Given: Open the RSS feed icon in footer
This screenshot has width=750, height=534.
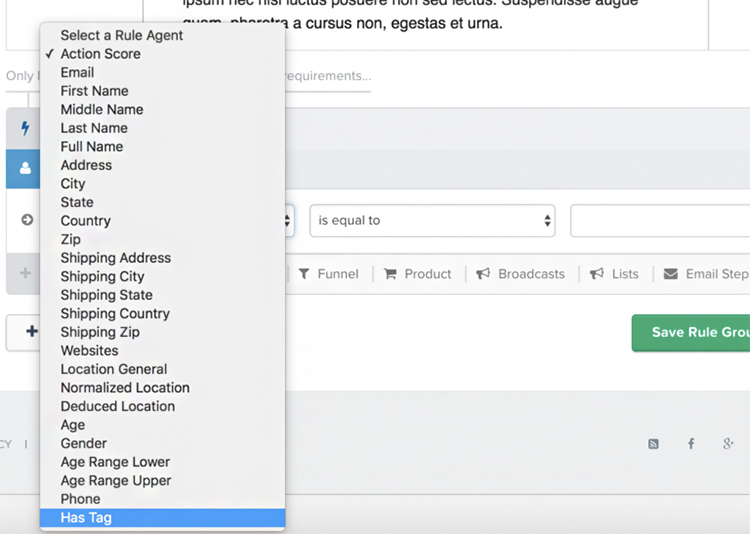Looking at the screenshot, I should (653, 444).
